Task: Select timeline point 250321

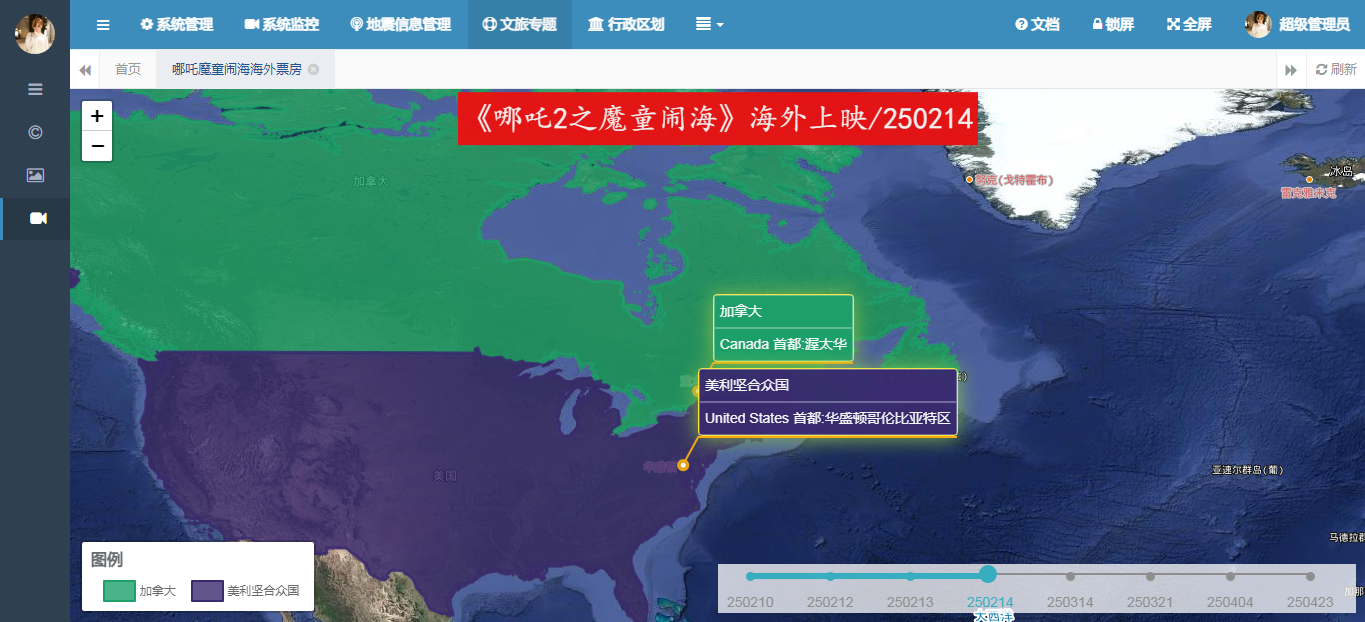Action: [x=1150, y=576]
